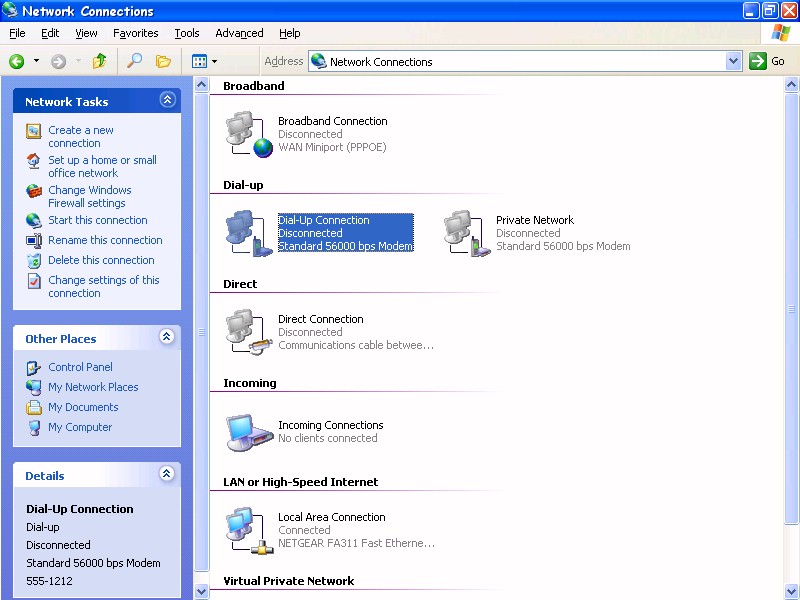Open the Search magnifier toolbar icon
The image size is (800, 600).
coord(134,61)
